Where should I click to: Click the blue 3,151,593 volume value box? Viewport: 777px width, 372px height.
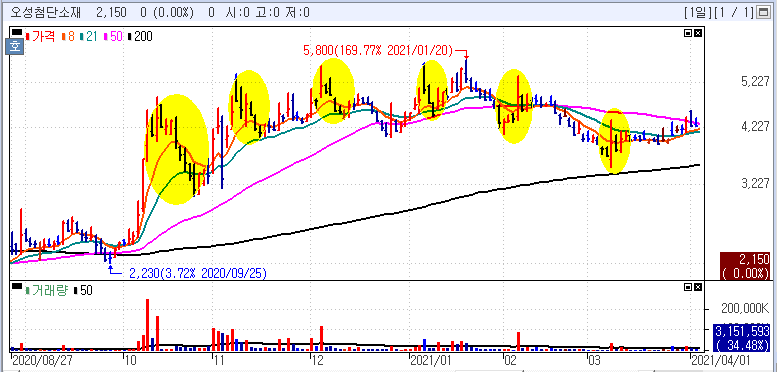coord(741,337)
